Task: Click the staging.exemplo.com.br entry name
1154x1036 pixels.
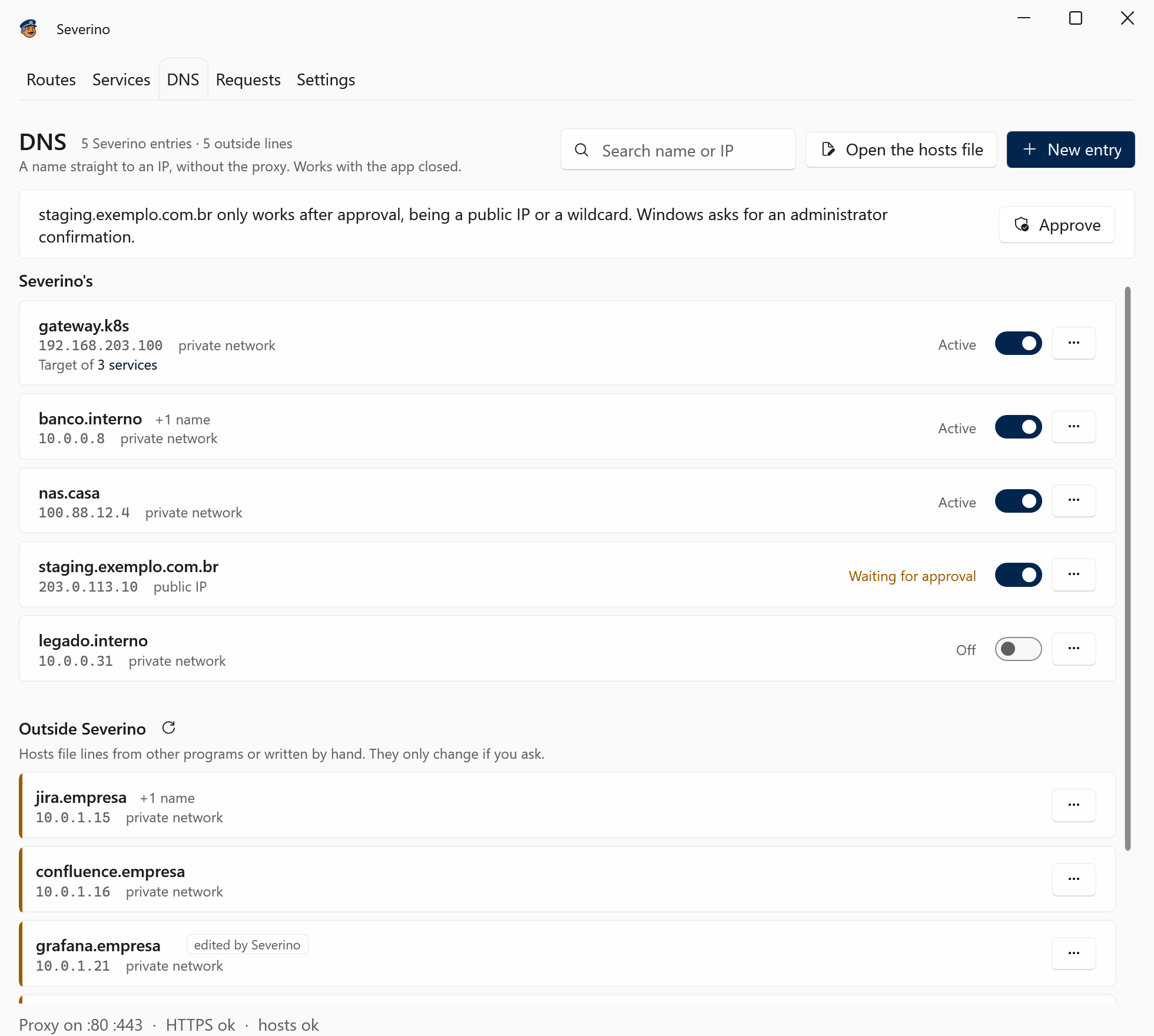Action: tap(128, 566)
